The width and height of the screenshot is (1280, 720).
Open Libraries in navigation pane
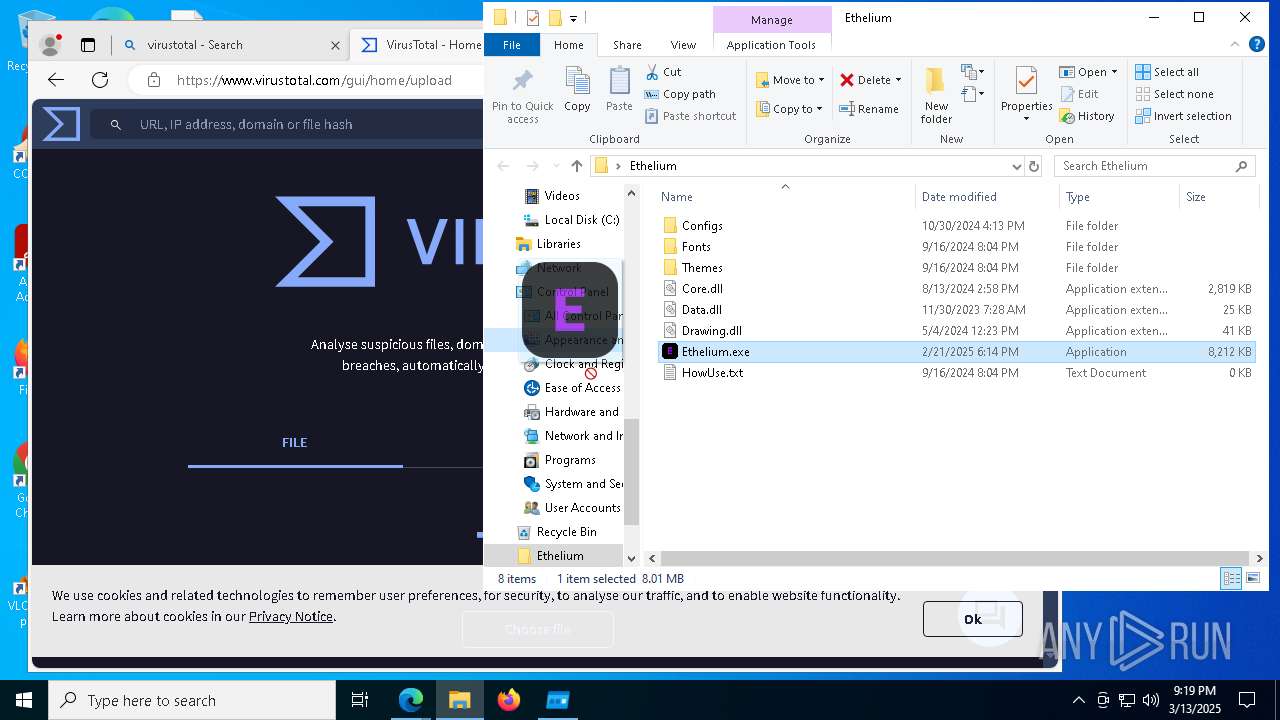point(557,244)
